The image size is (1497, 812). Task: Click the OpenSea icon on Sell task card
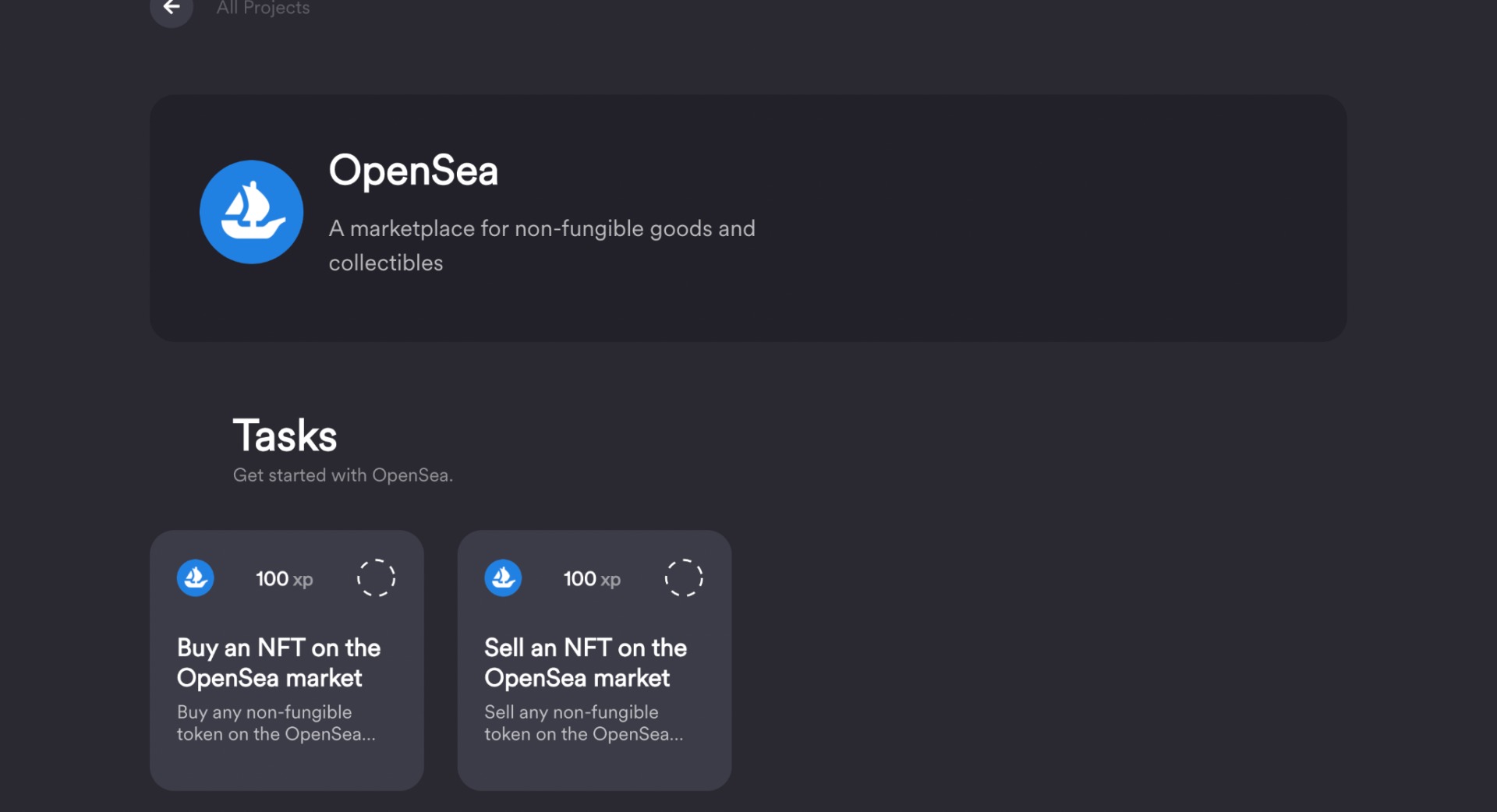503,578
